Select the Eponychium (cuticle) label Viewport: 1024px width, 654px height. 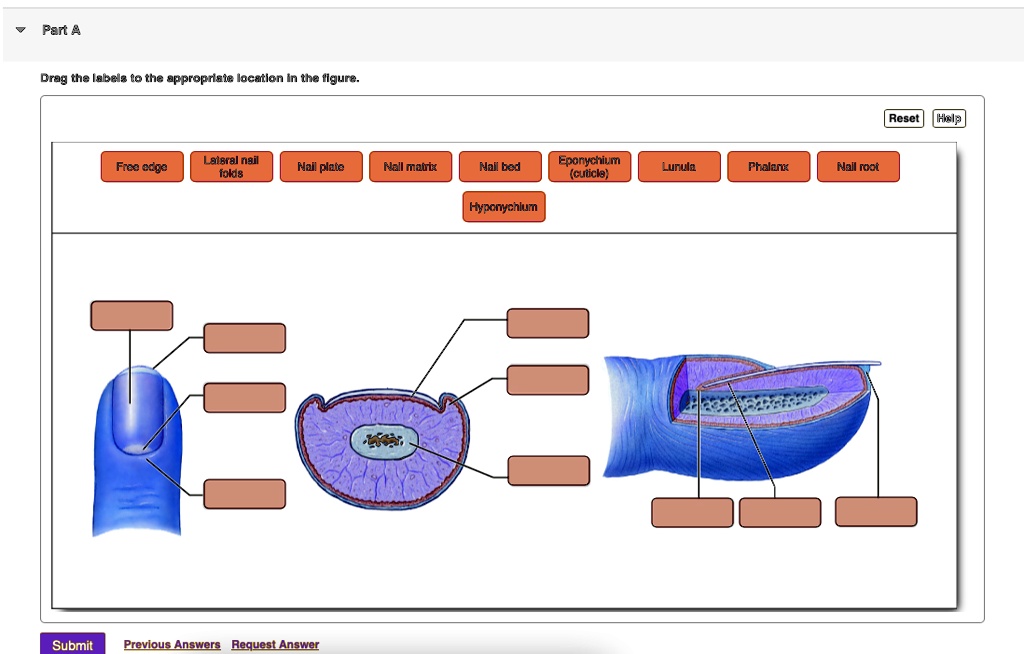point(589,166)
